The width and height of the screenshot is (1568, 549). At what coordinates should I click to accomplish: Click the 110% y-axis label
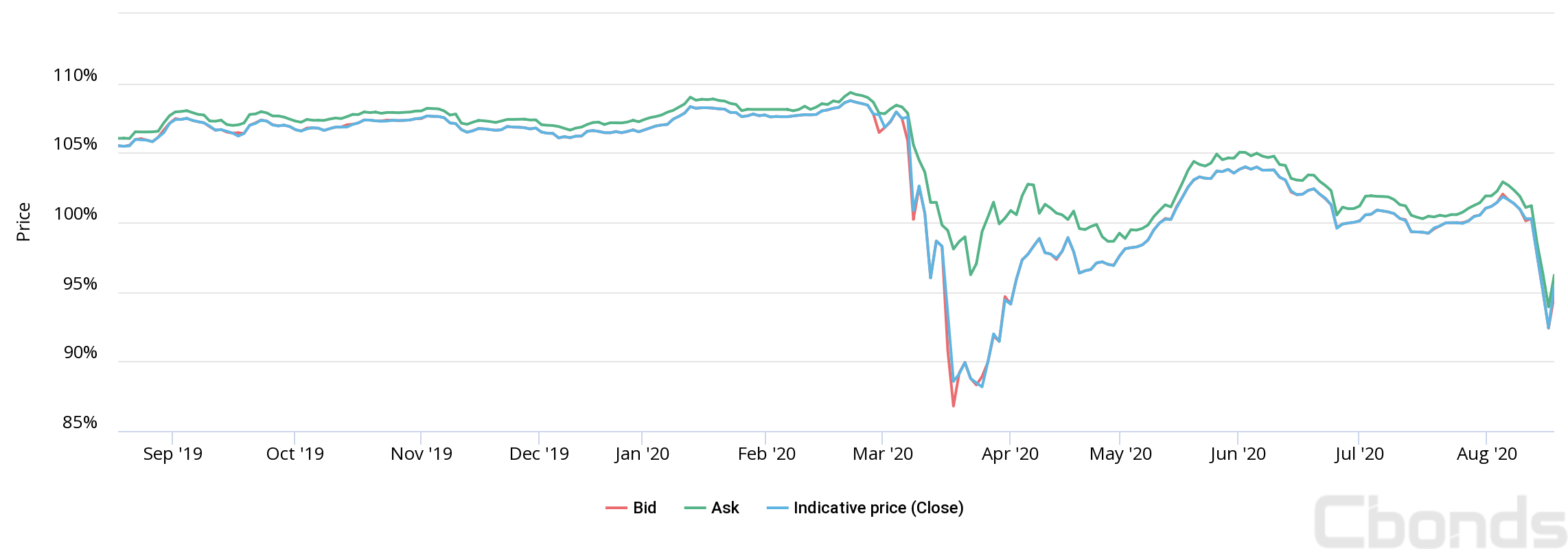click(x=75, y=75)
